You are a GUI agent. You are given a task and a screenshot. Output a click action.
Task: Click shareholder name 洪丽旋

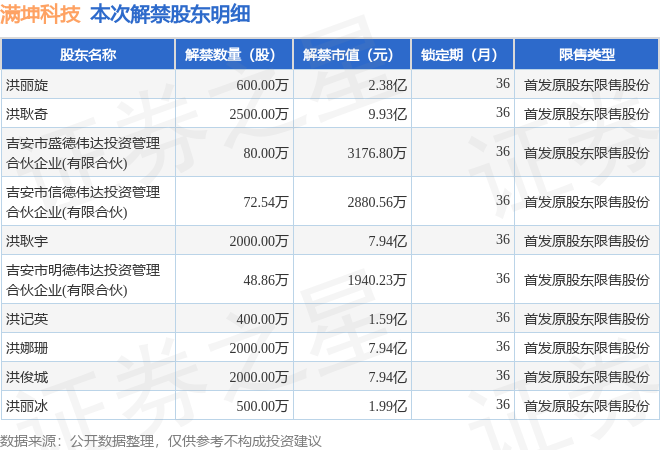[x=27, y=85]
